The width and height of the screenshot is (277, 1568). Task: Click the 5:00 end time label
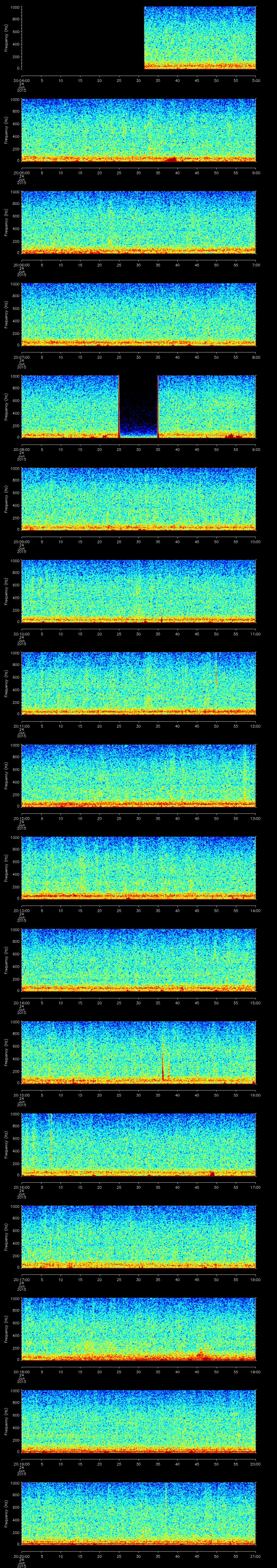coord(256,80)
